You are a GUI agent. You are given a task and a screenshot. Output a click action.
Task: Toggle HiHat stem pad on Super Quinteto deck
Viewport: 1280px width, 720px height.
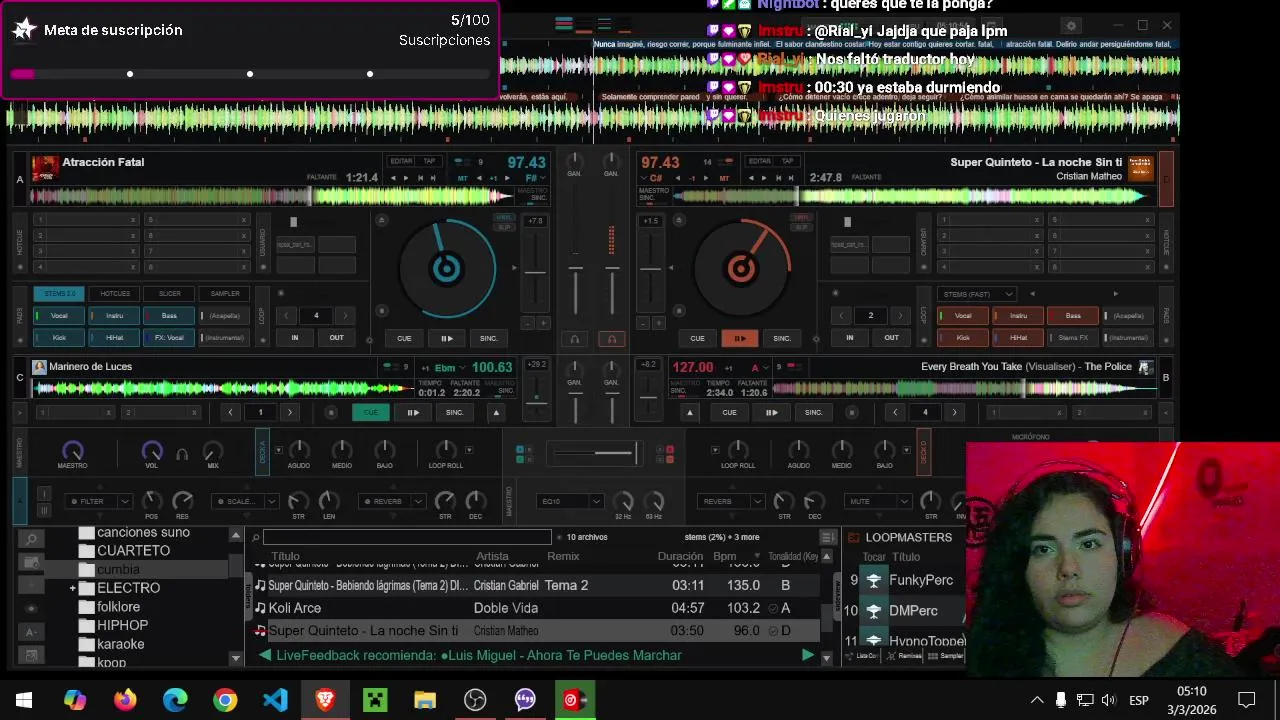click(1018, 338)
